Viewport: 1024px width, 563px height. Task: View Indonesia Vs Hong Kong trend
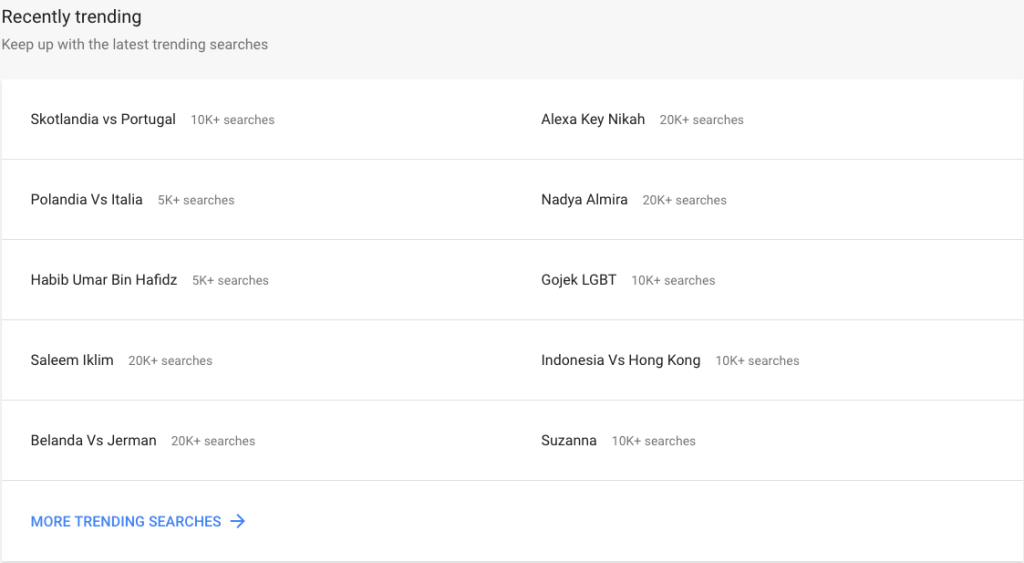click(x=620, y=361)
